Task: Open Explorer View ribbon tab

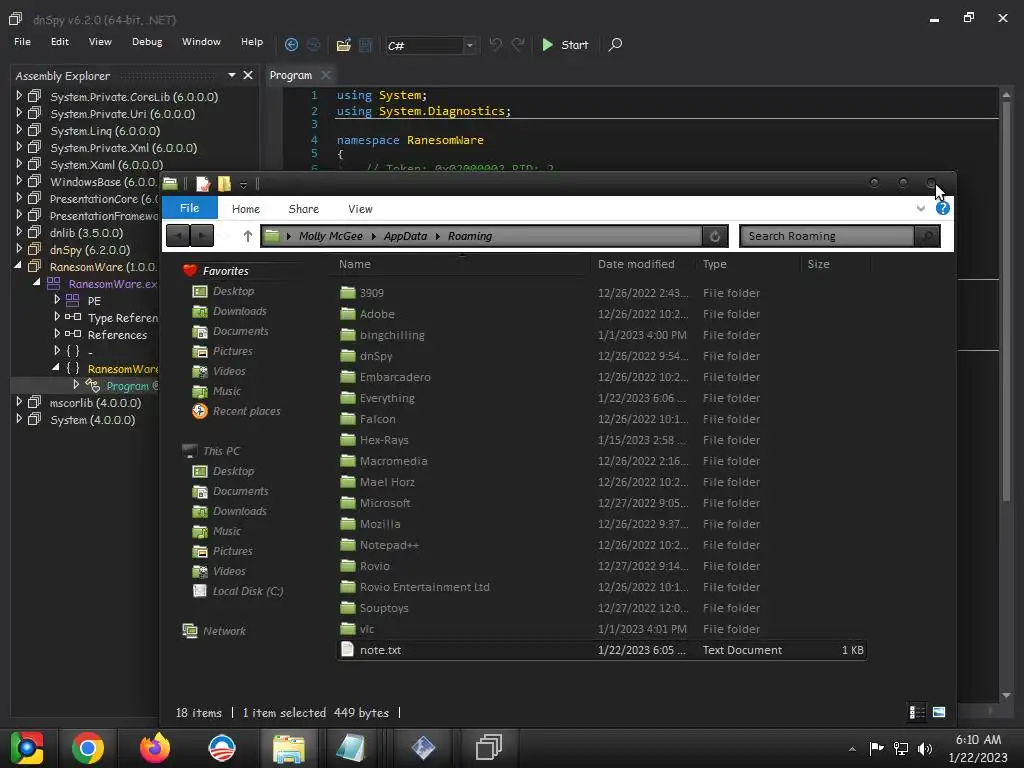Action: 360,209
